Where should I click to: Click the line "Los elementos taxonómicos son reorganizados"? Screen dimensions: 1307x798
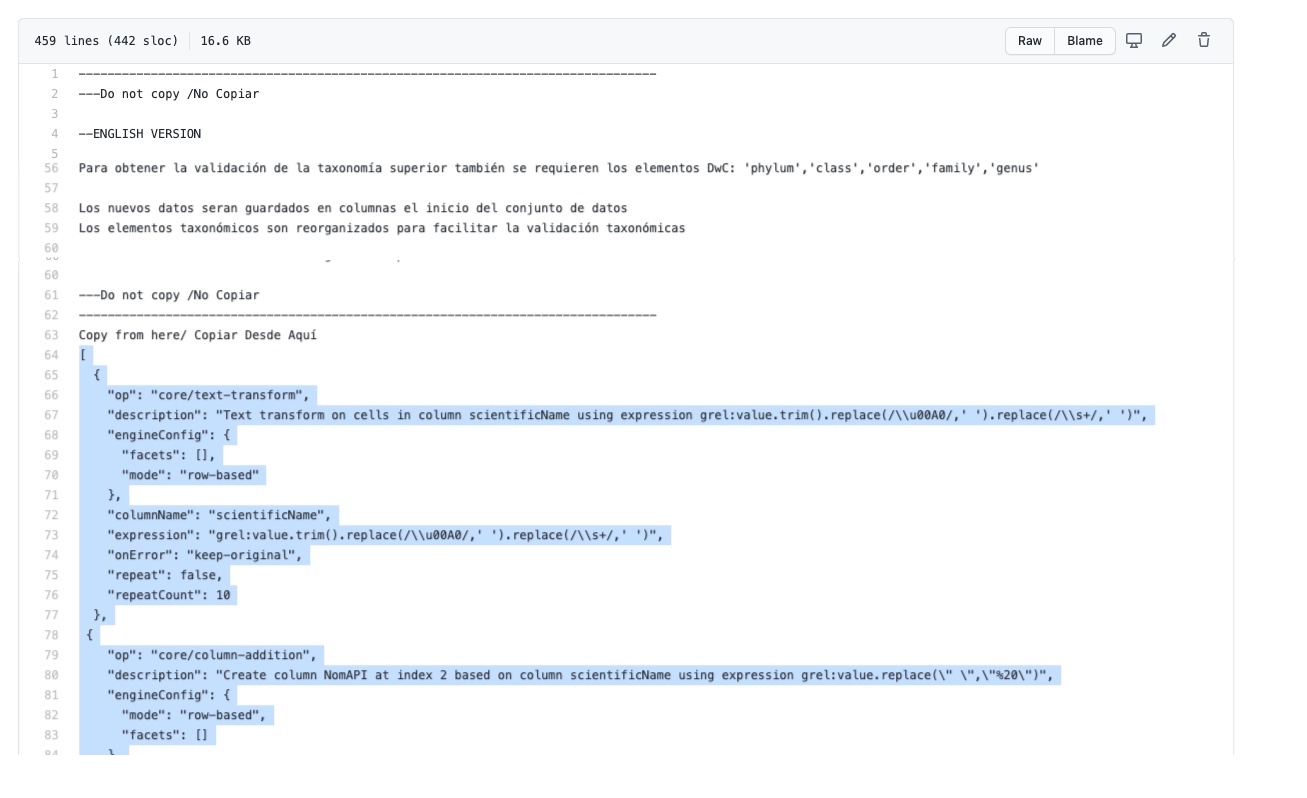[x=382, y=228]
